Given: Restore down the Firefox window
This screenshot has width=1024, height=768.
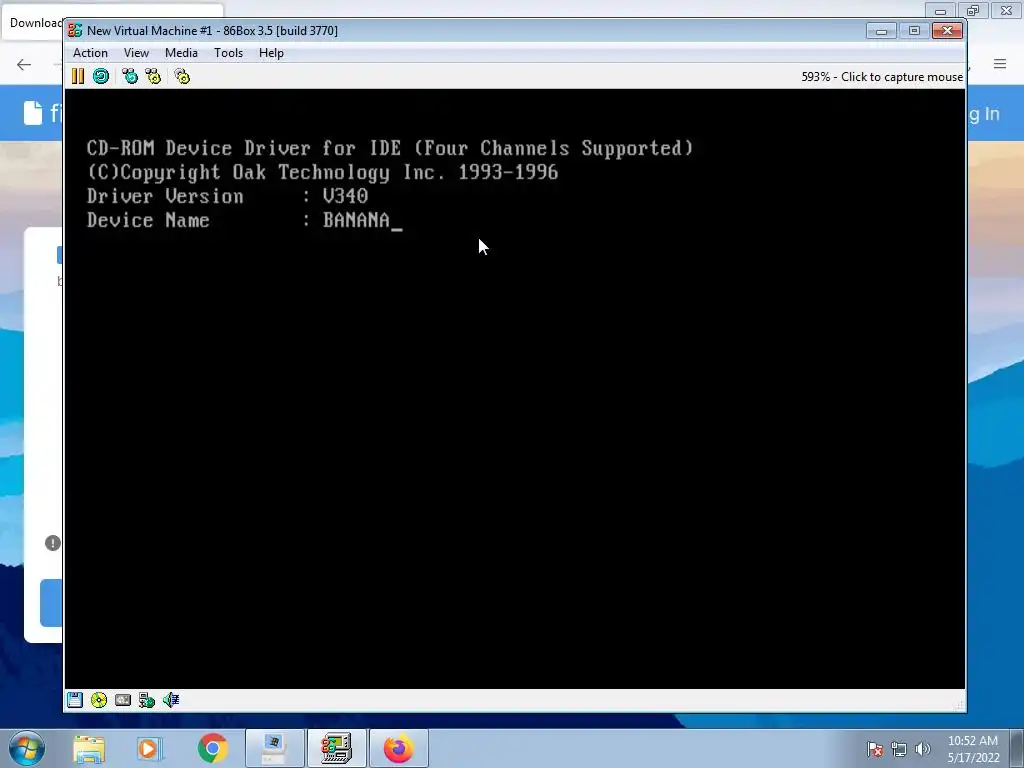Looking at the screenshot, I should click(x=973, y=10).
